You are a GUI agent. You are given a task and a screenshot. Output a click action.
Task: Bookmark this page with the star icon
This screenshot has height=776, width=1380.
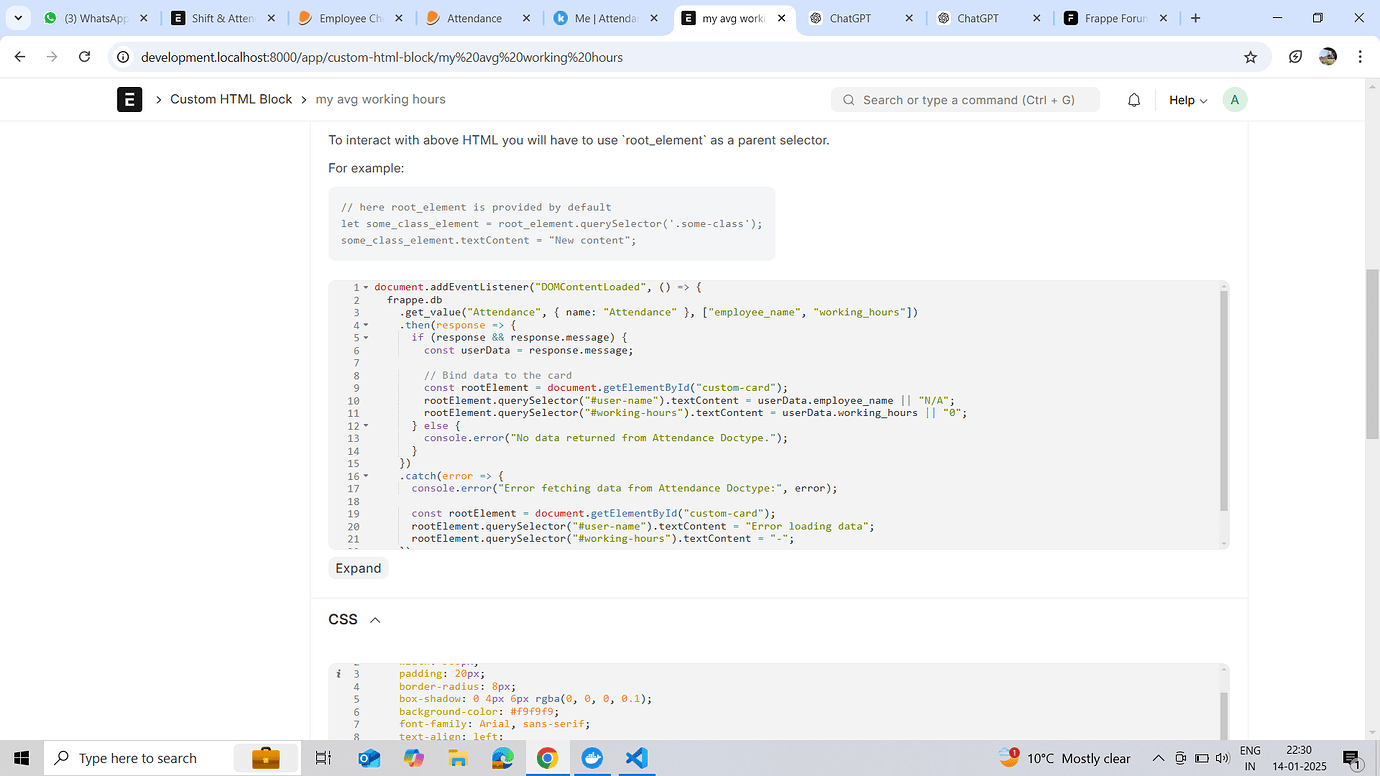[x=1250, y=57]
